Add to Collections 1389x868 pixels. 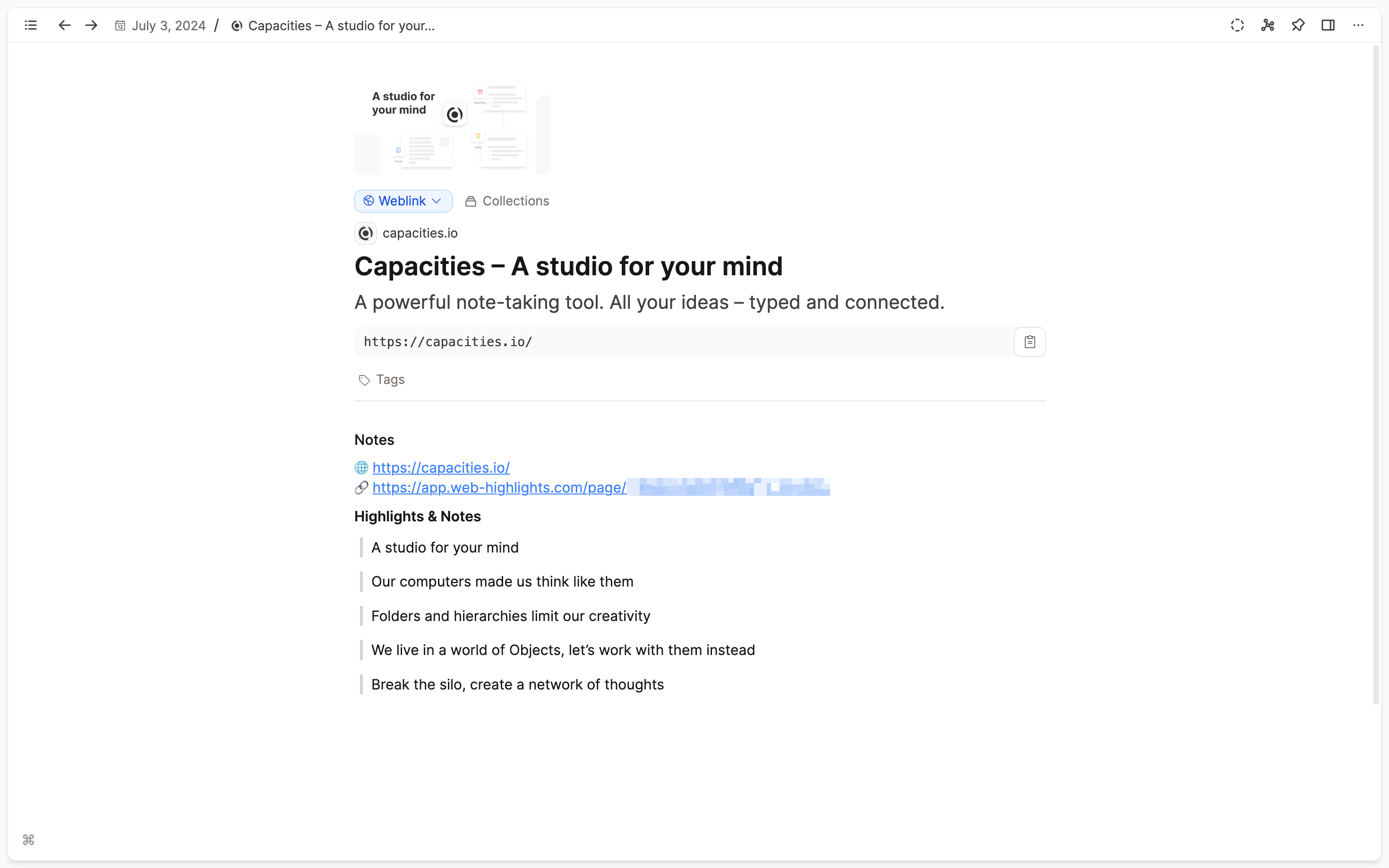507,201
